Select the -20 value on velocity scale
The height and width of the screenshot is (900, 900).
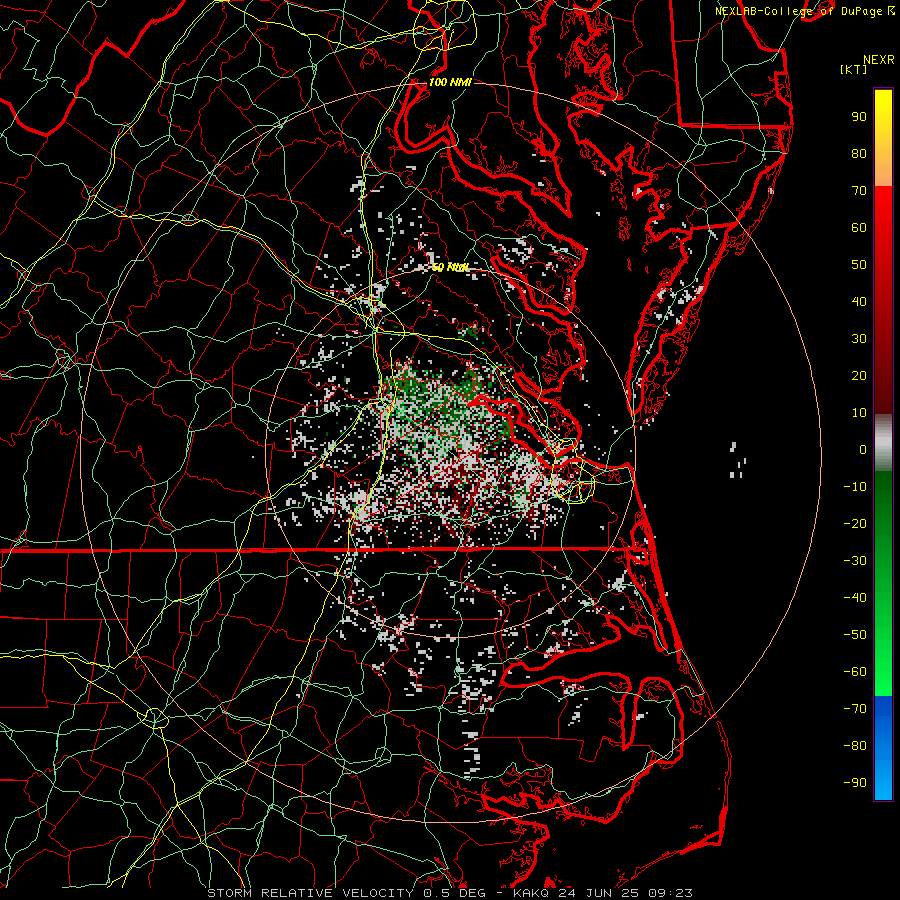pyautogui.click(x=855, y=523)
